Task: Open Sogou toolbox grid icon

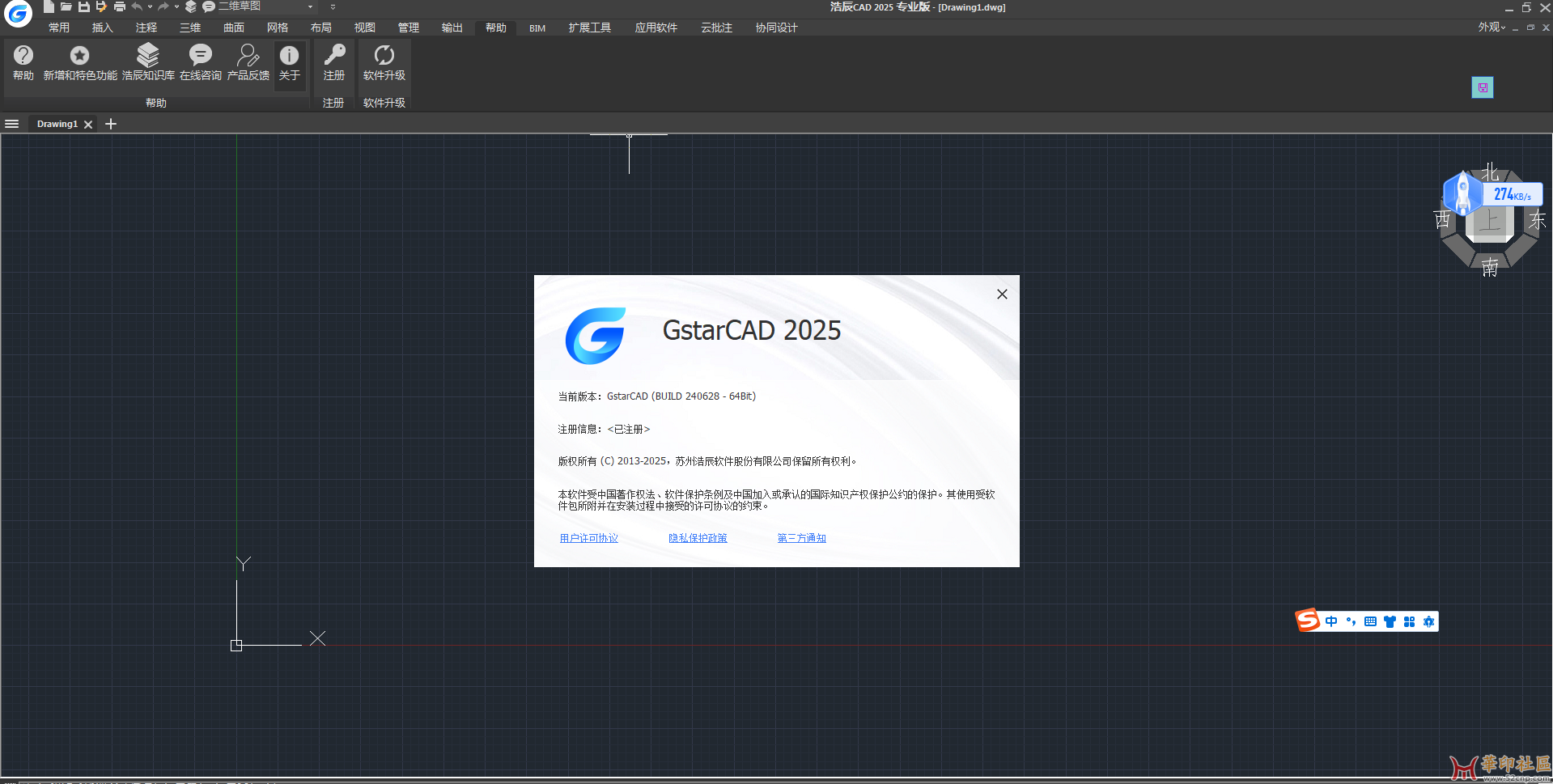Action: [1409, 621]
